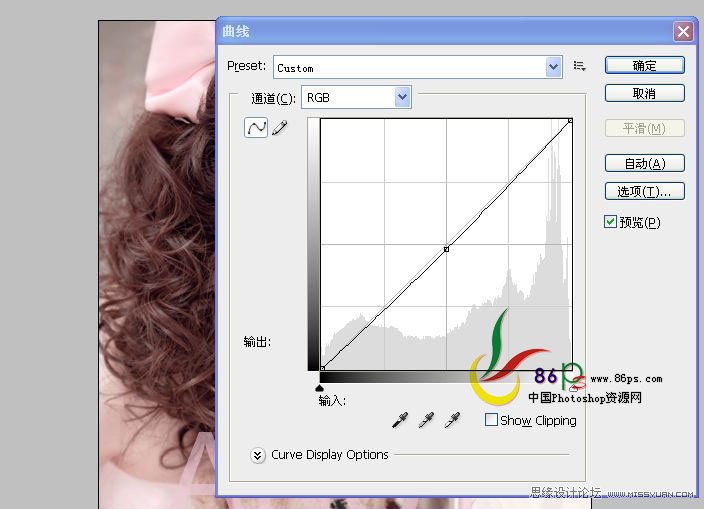The width and height of the screenshot is (704, 509).
Task: Click the white point input slider triangle
Action: [x=573, y=388]
